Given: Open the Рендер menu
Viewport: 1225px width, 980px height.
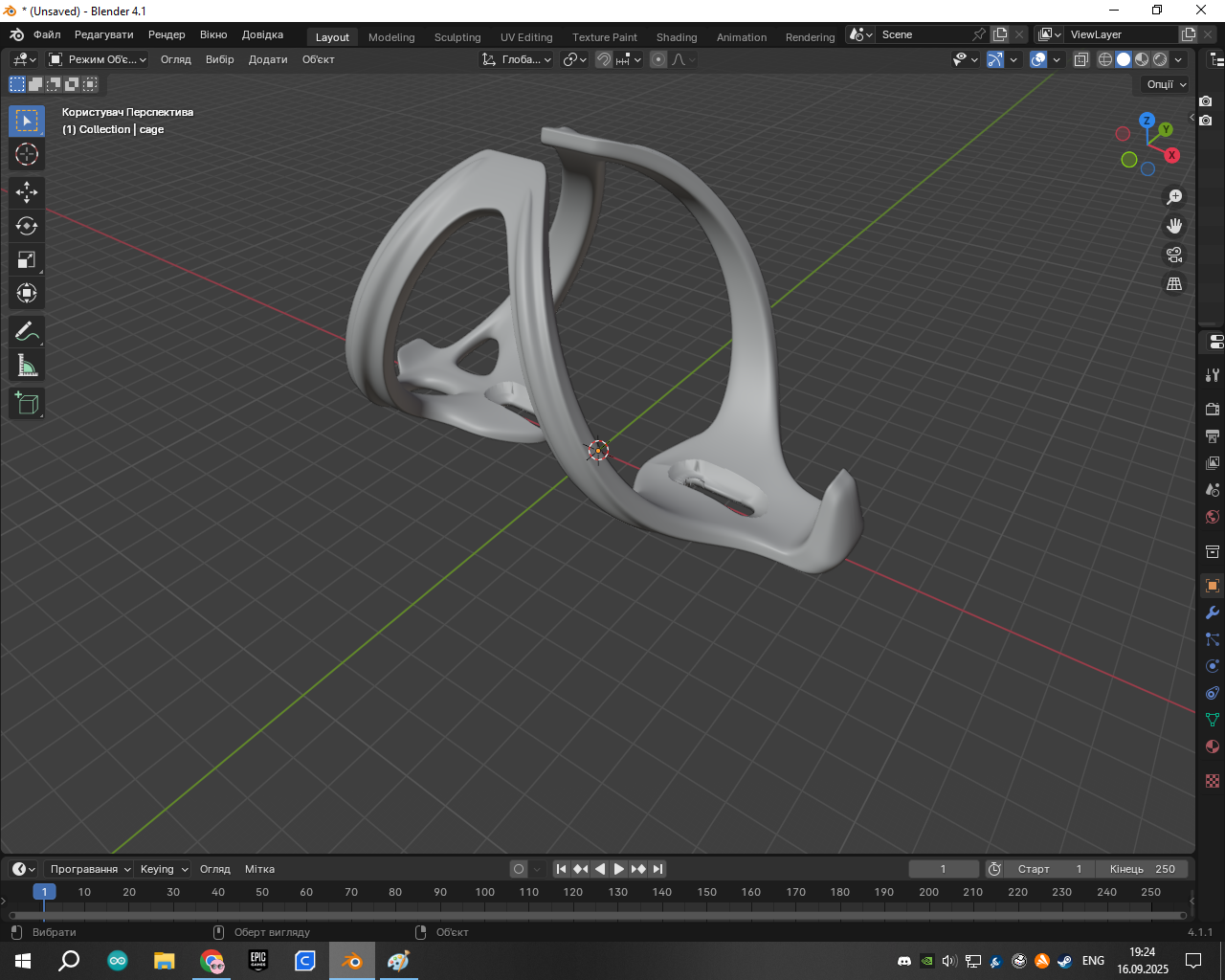Looking at the screenshot, I should click(x=167, y=34).
